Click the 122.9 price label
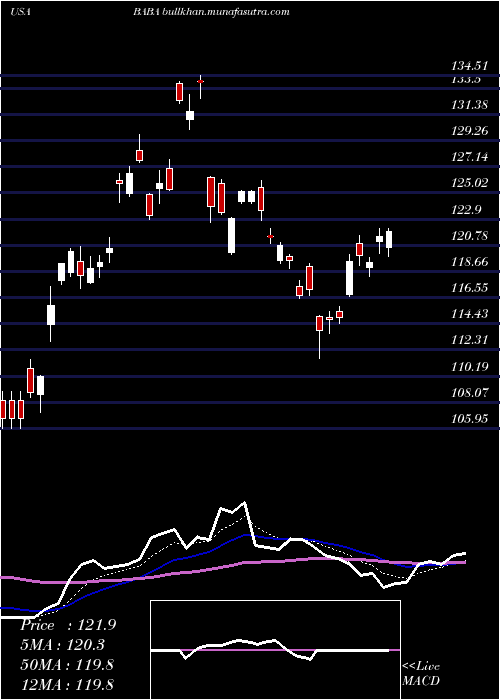This screenshot has height=700, width=500. point(466,210)
